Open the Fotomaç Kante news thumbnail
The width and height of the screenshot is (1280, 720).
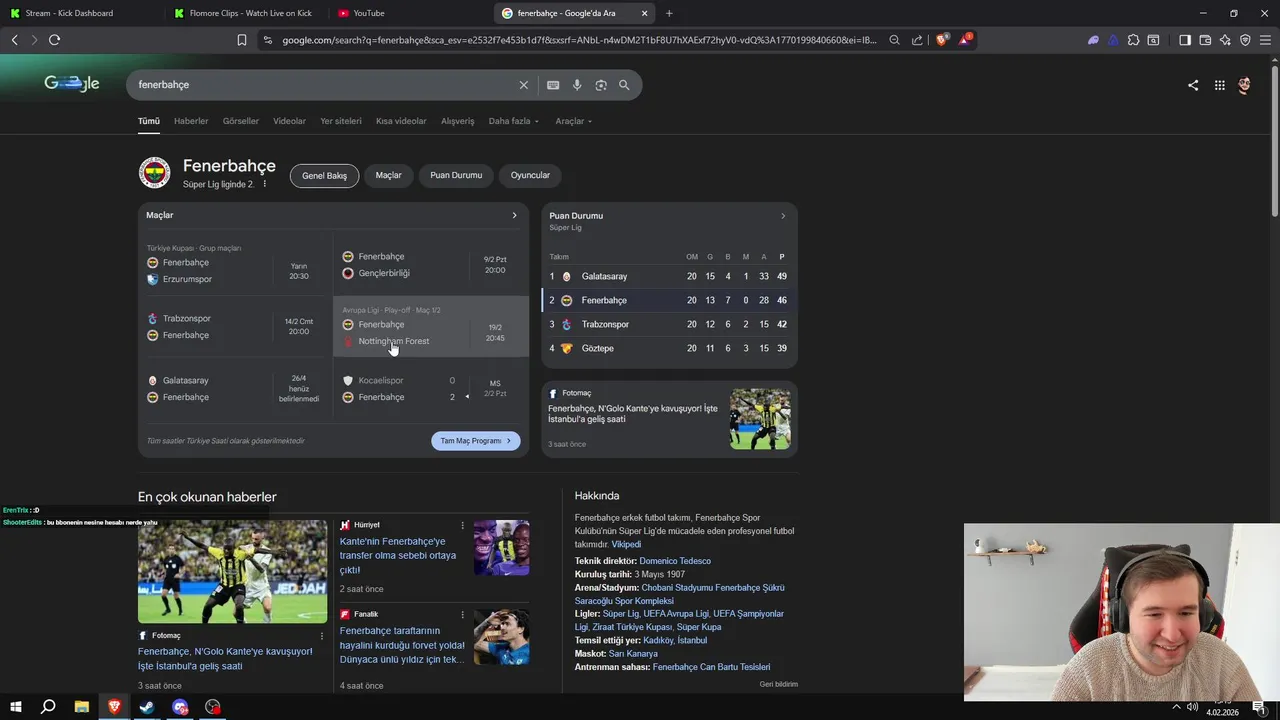[x=760, y=419]
